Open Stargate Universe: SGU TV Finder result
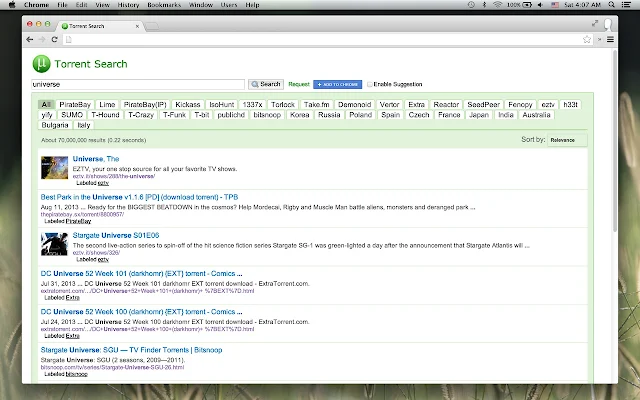This screenshot has height=400, width=640. [131, 350]
